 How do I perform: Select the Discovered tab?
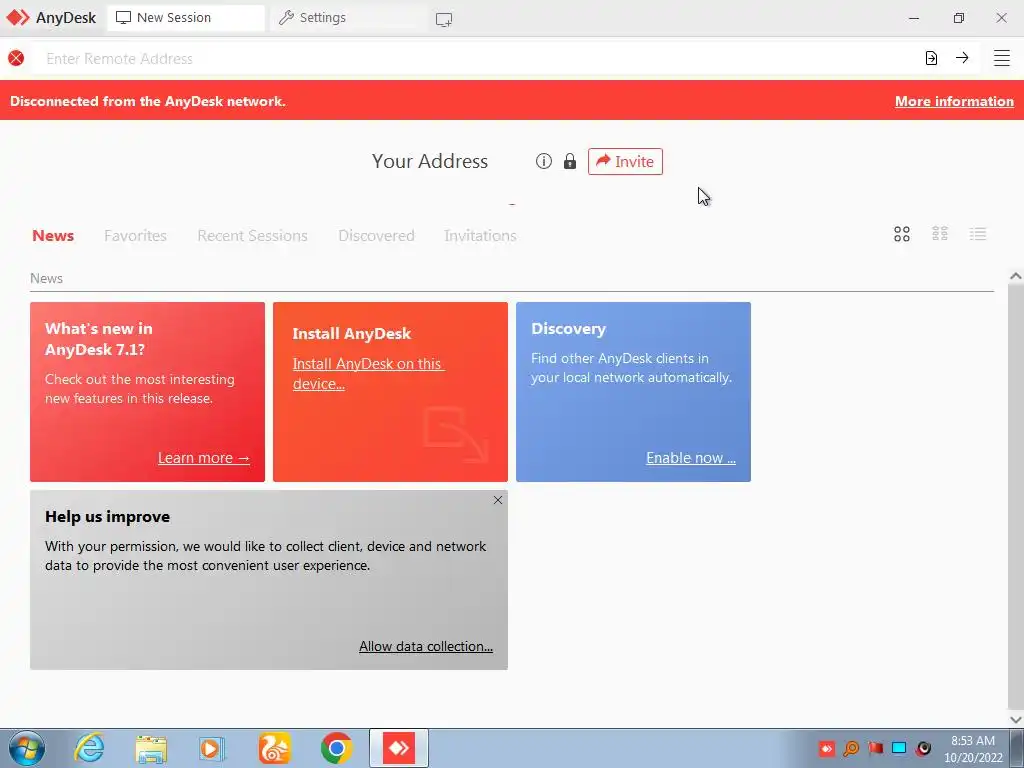click(376, 236)
